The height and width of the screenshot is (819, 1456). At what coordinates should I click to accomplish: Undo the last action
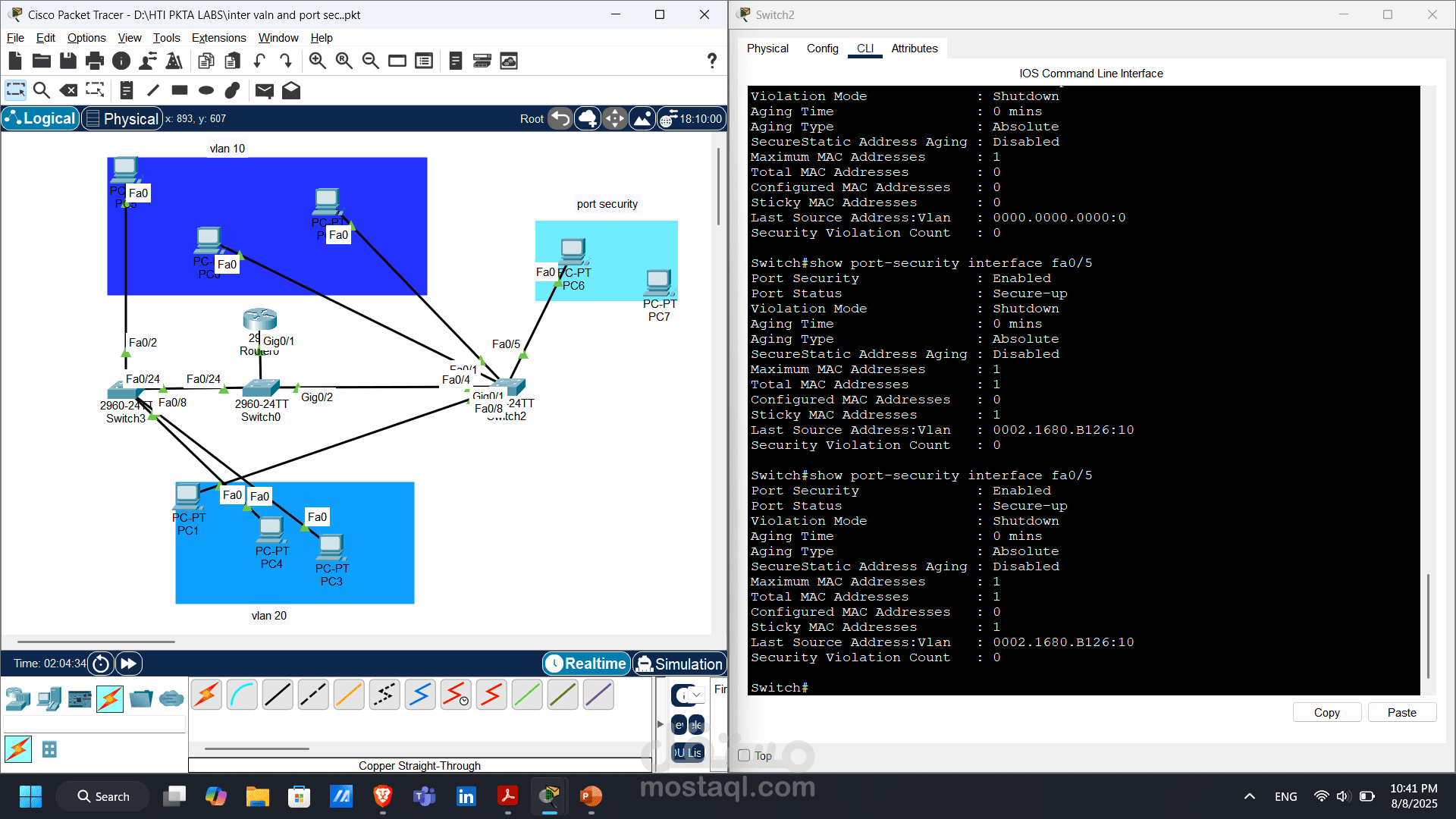click(x=259, y=61)
